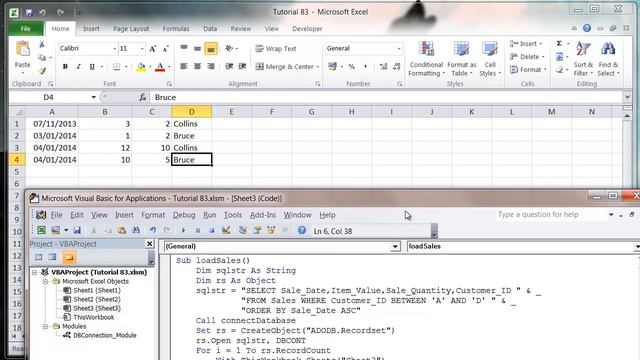640x360 pixels.
Task: Click the Decrease Font Size icon
Action: tap(165, 49)
